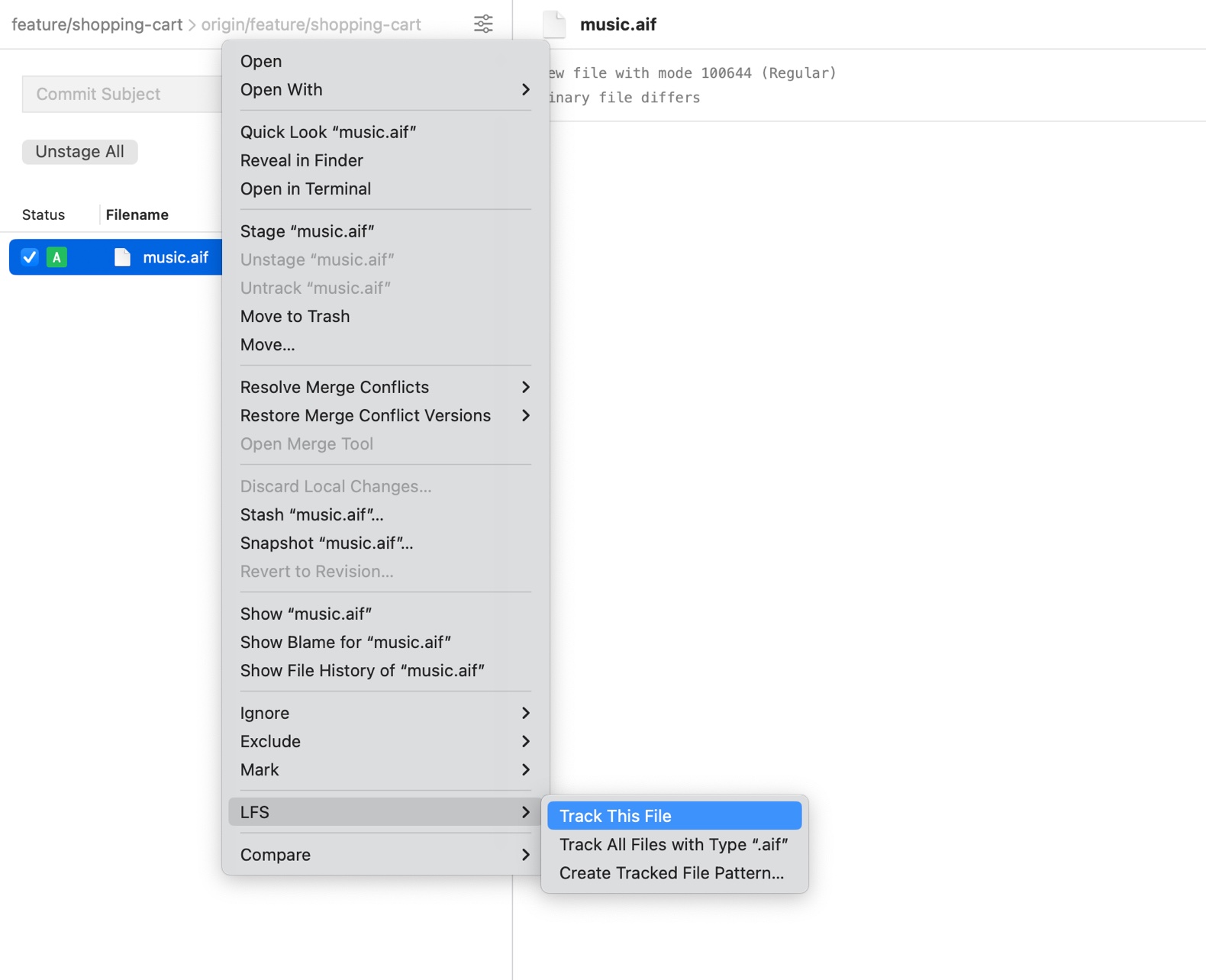
Task: Click the Filename column header
Action: click(x=137, y=214)
